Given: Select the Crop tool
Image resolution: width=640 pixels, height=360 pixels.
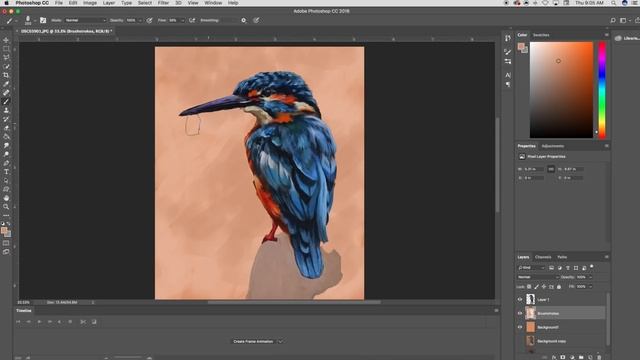Looking at the screenshot, I should coord(6,75).
